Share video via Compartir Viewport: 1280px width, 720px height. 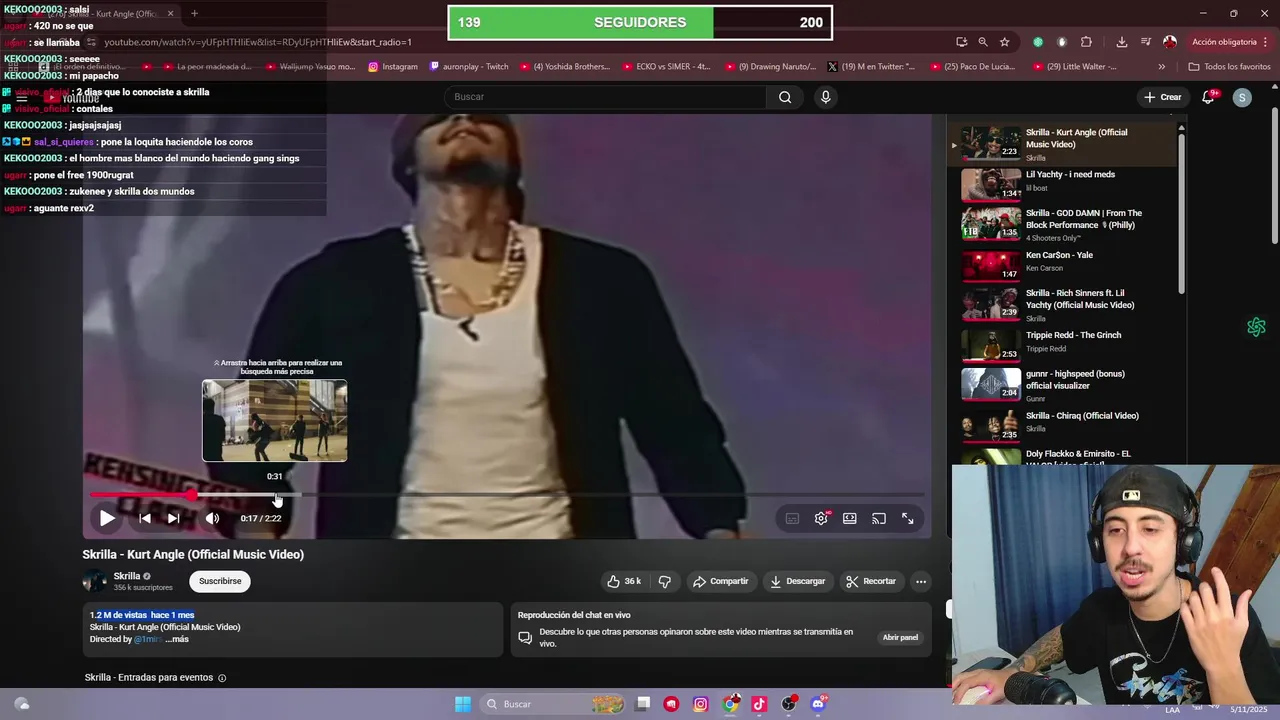pos(720,581)
